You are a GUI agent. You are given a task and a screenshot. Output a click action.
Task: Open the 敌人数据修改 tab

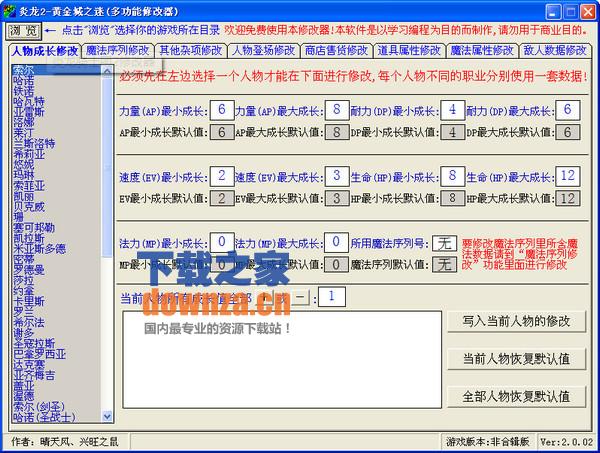point(555,51)
